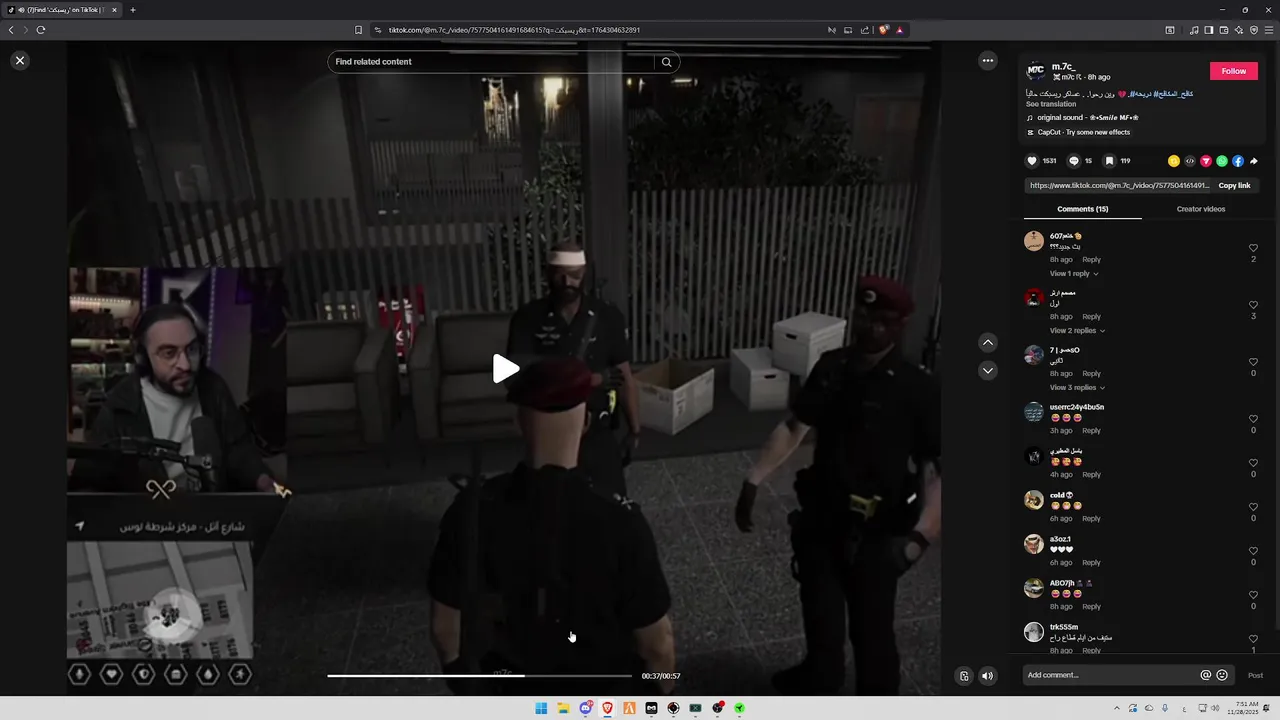
Task: Reply to cold's comment
Action: point(1091,519)
